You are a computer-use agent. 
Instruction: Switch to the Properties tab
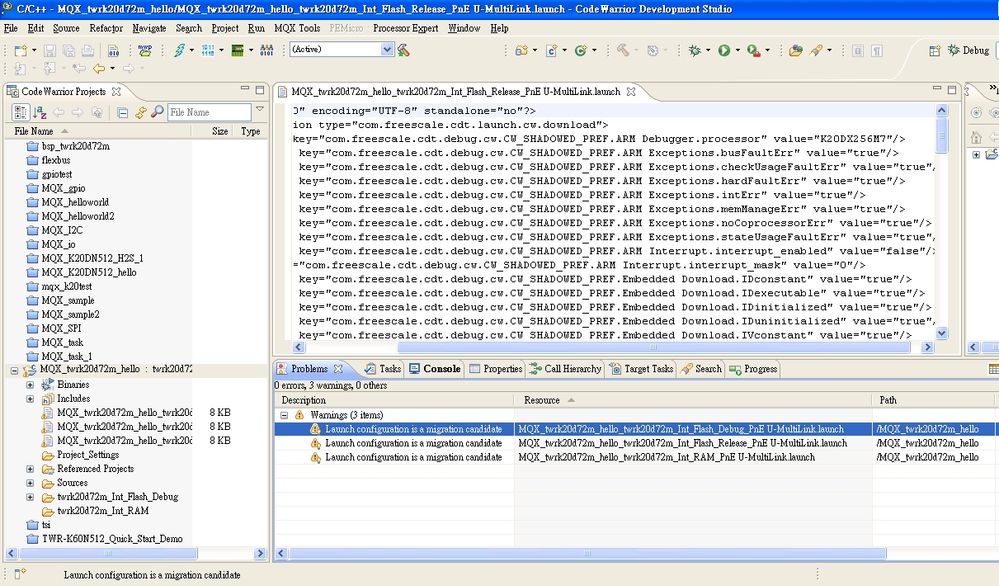[496, 369]
